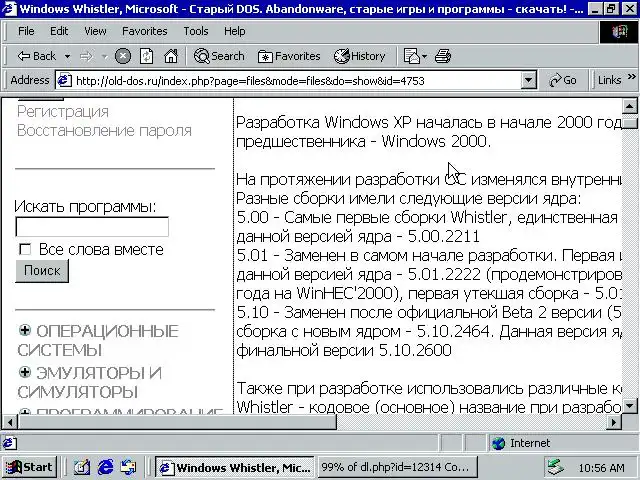Expand the address bar dropdown list
Viewport: 640px width, 480px height.
528,80
